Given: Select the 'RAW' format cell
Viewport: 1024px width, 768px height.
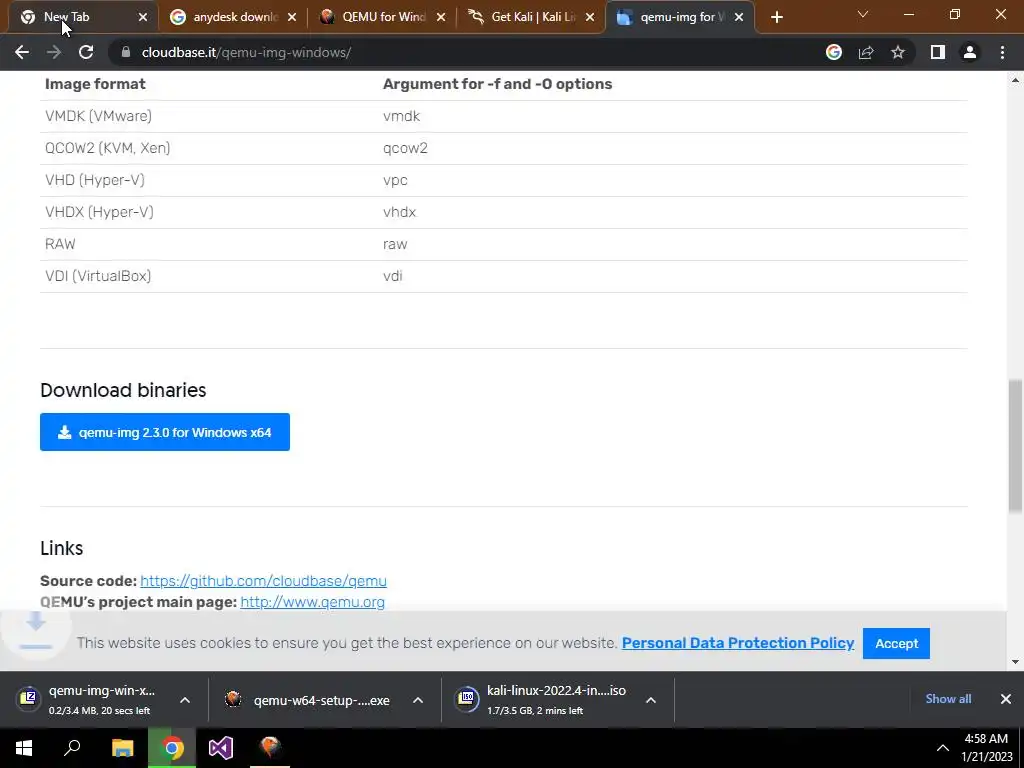Looking at the screenshot, I should [60, 244].
